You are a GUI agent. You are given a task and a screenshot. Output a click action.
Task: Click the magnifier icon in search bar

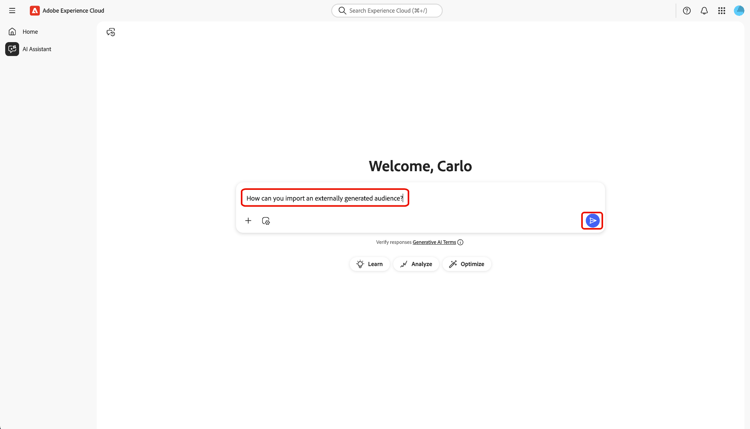342,11
